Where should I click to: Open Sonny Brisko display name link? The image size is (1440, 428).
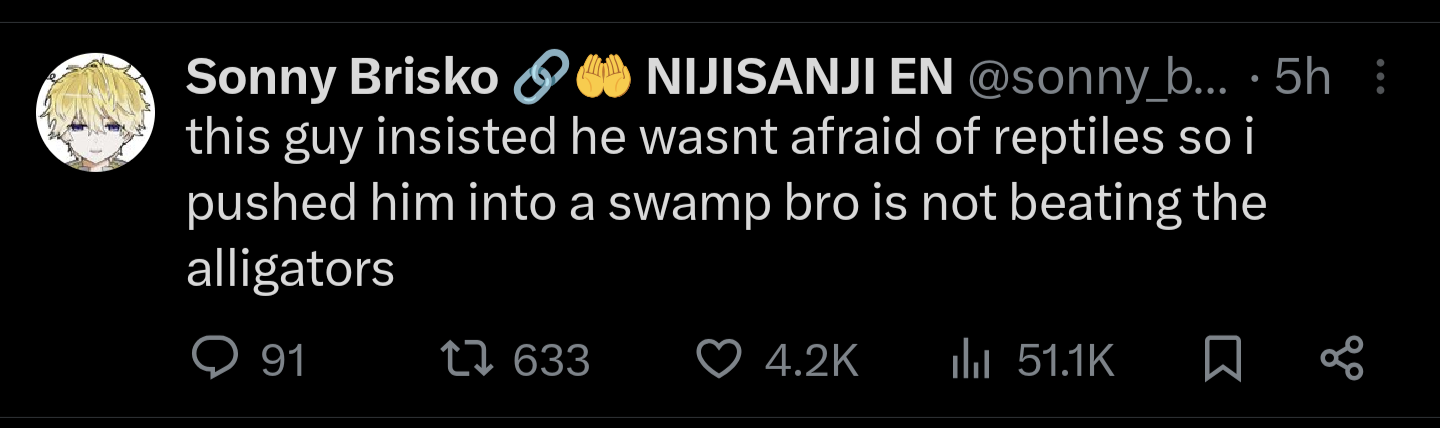tap(342, 78)
